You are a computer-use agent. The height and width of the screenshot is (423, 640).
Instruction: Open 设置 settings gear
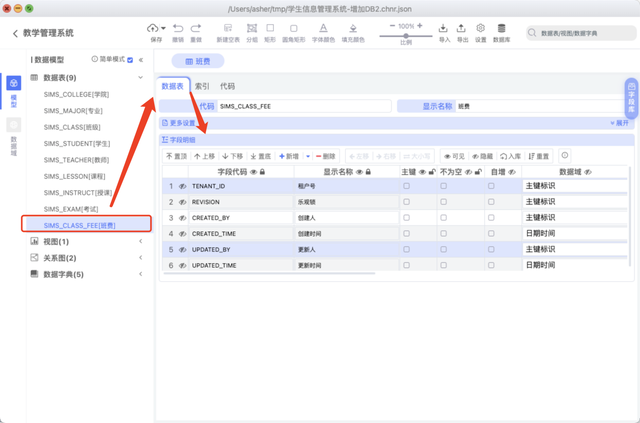(481, 28)
